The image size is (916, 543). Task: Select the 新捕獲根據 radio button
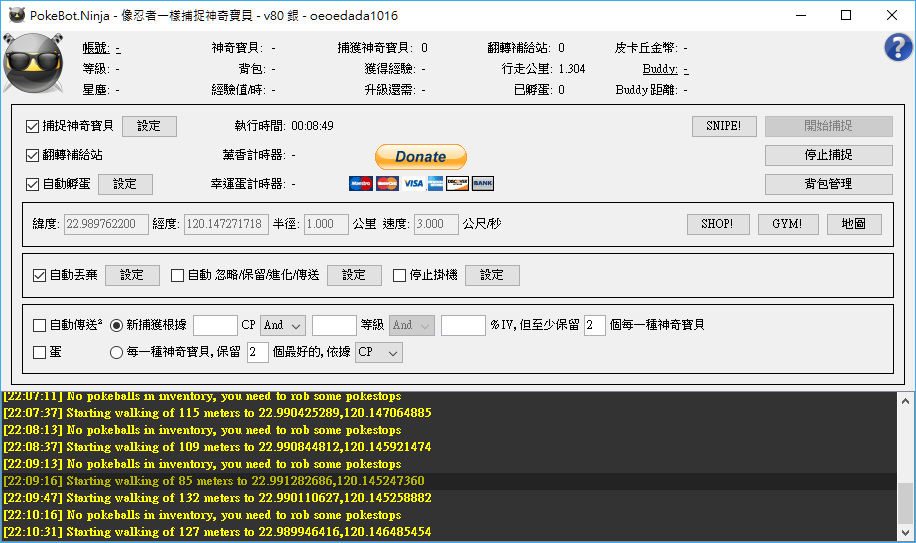(x=116, y=325)
